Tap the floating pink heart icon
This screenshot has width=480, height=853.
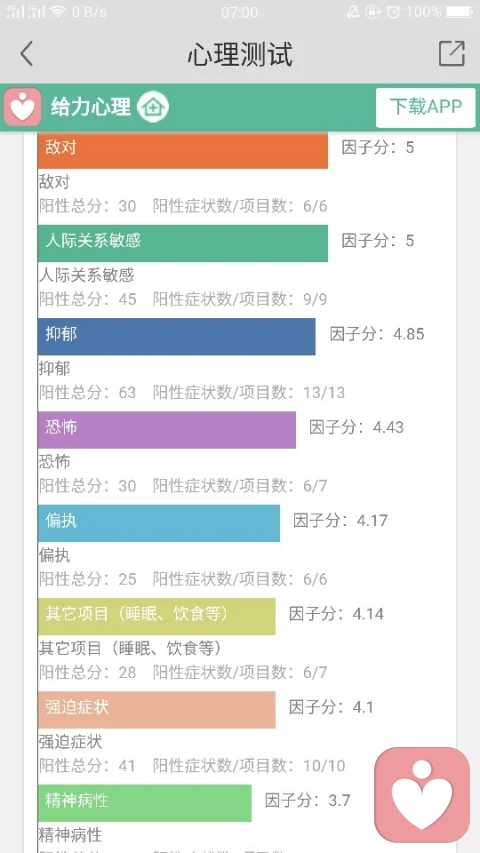point(422,794)
